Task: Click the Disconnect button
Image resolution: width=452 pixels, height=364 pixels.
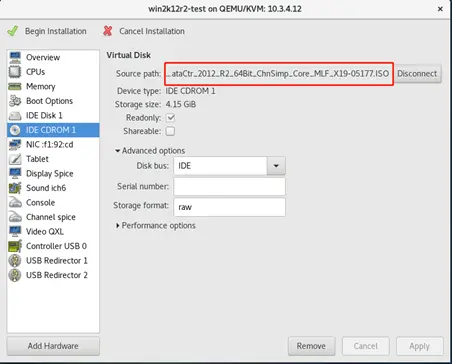Action: point(417,74)
